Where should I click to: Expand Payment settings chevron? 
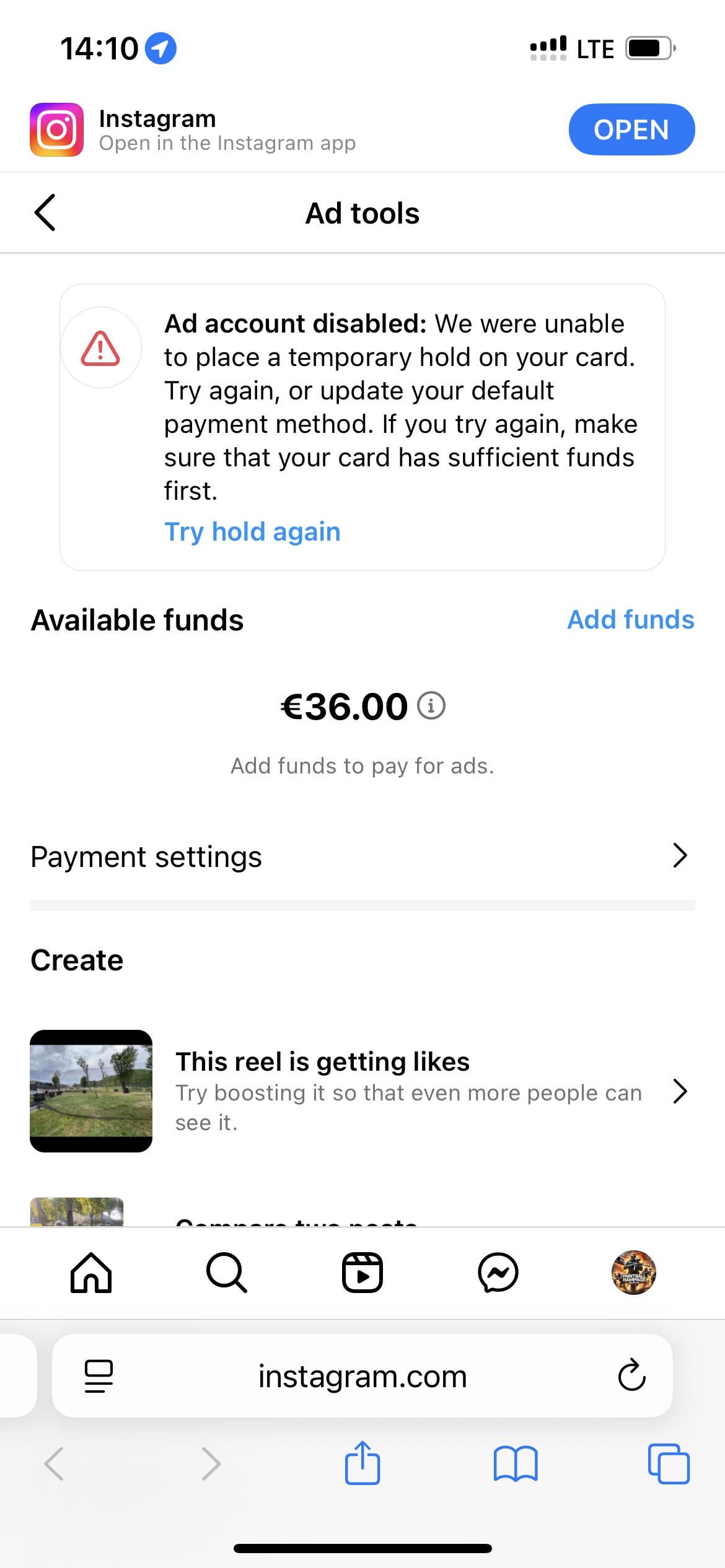680,856
